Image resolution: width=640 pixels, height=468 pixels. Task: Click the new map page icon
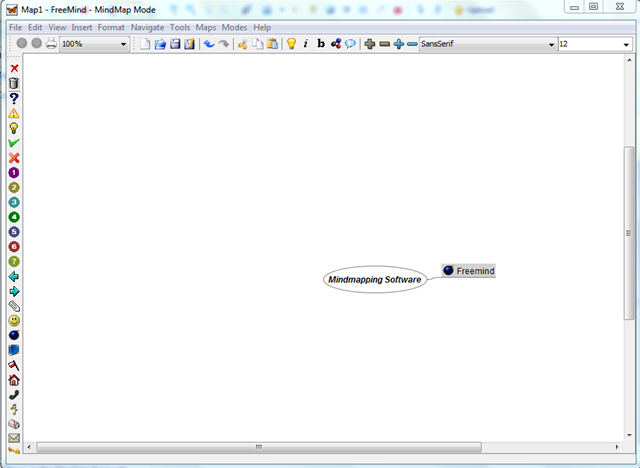(145, 44)
